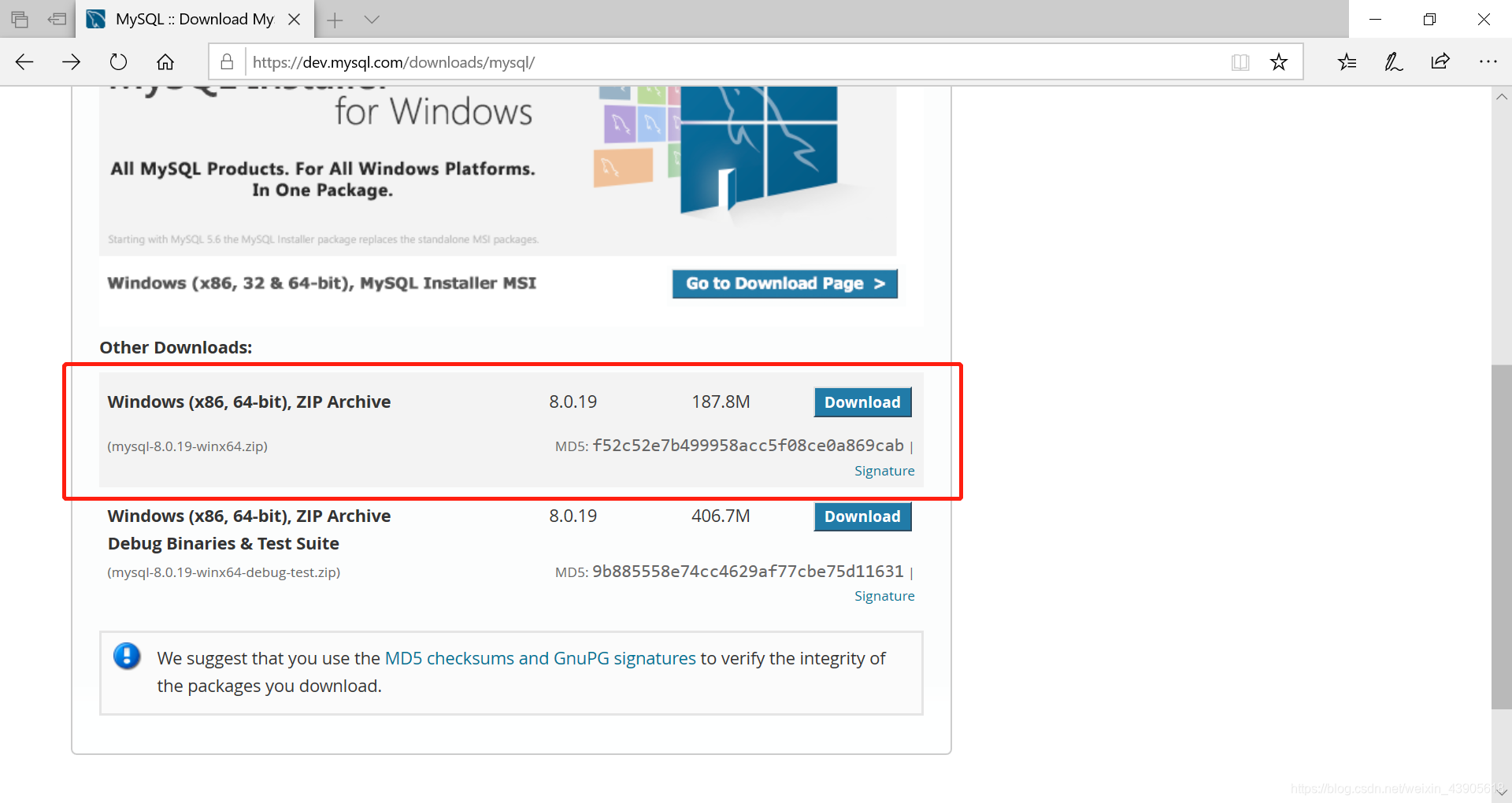Close the MySQL Download tab

(x=295, y=19)
